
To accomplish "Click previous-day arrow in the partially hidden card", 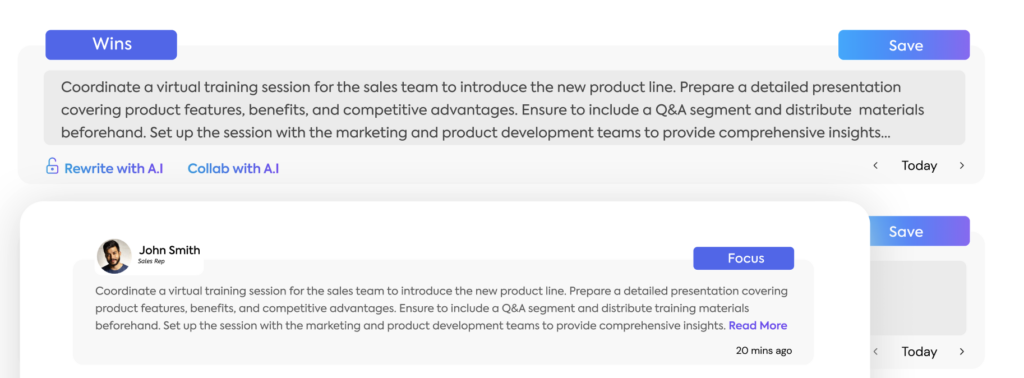I will 876,352.
